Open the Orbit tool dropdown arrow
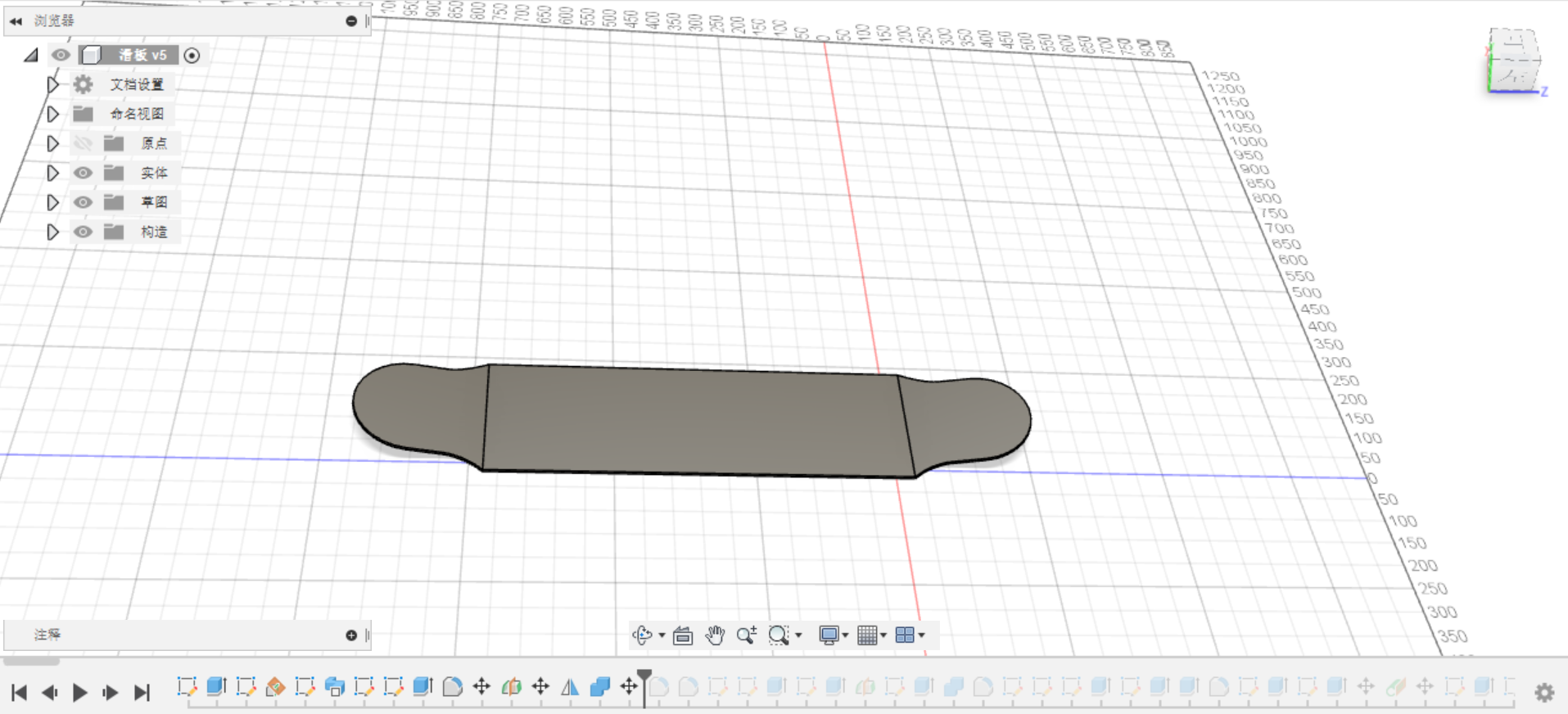This screenshot has width=1568, height=714. (x=662, y=635)
